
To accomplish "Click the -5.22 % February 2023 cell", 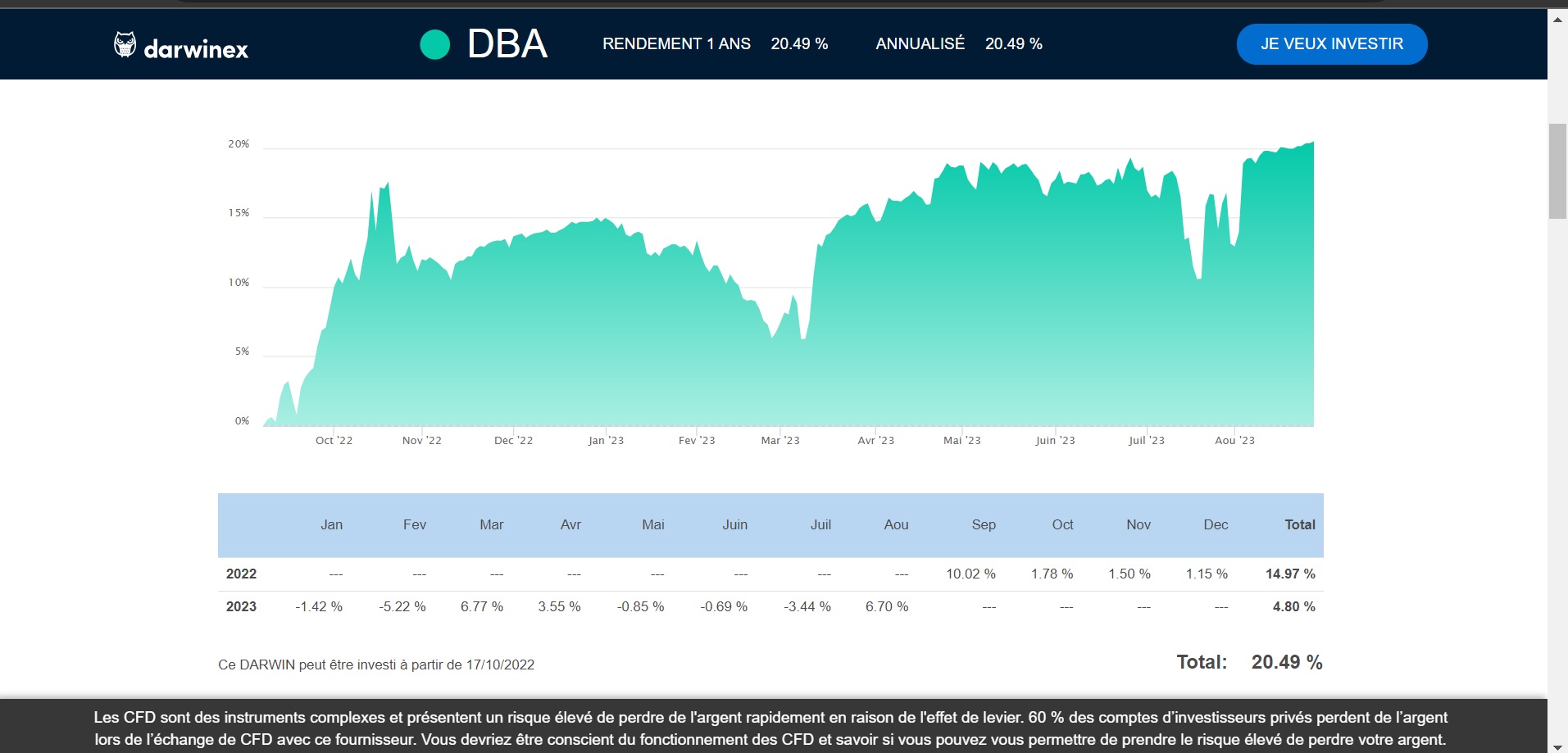I will coord(402,607).
